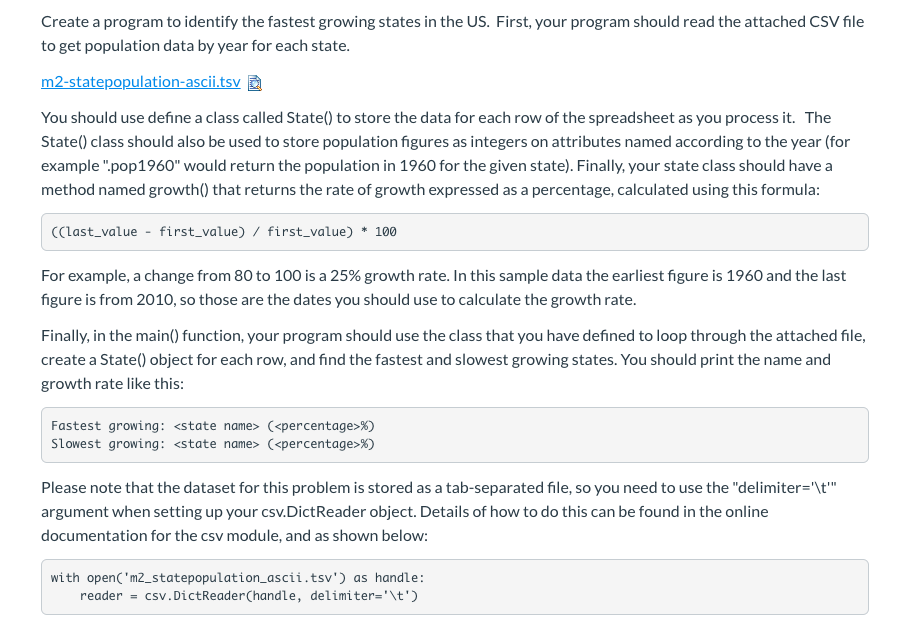Click the 'Please note that the dataset' line
This screenshot has height=623, width=899.
(x=439, y=488)
